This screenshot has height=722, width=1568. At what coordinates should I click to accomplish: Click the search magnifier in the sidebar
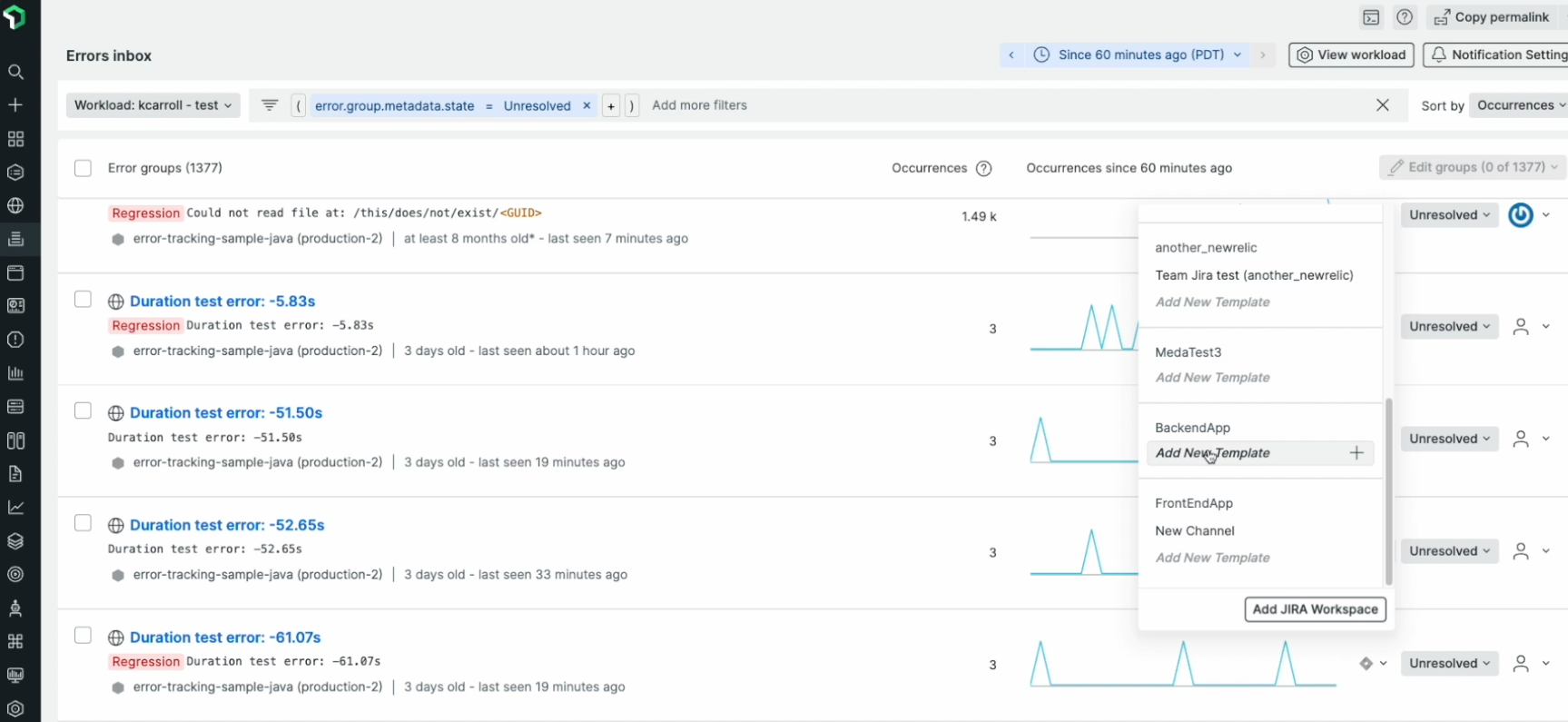(15, 72)
